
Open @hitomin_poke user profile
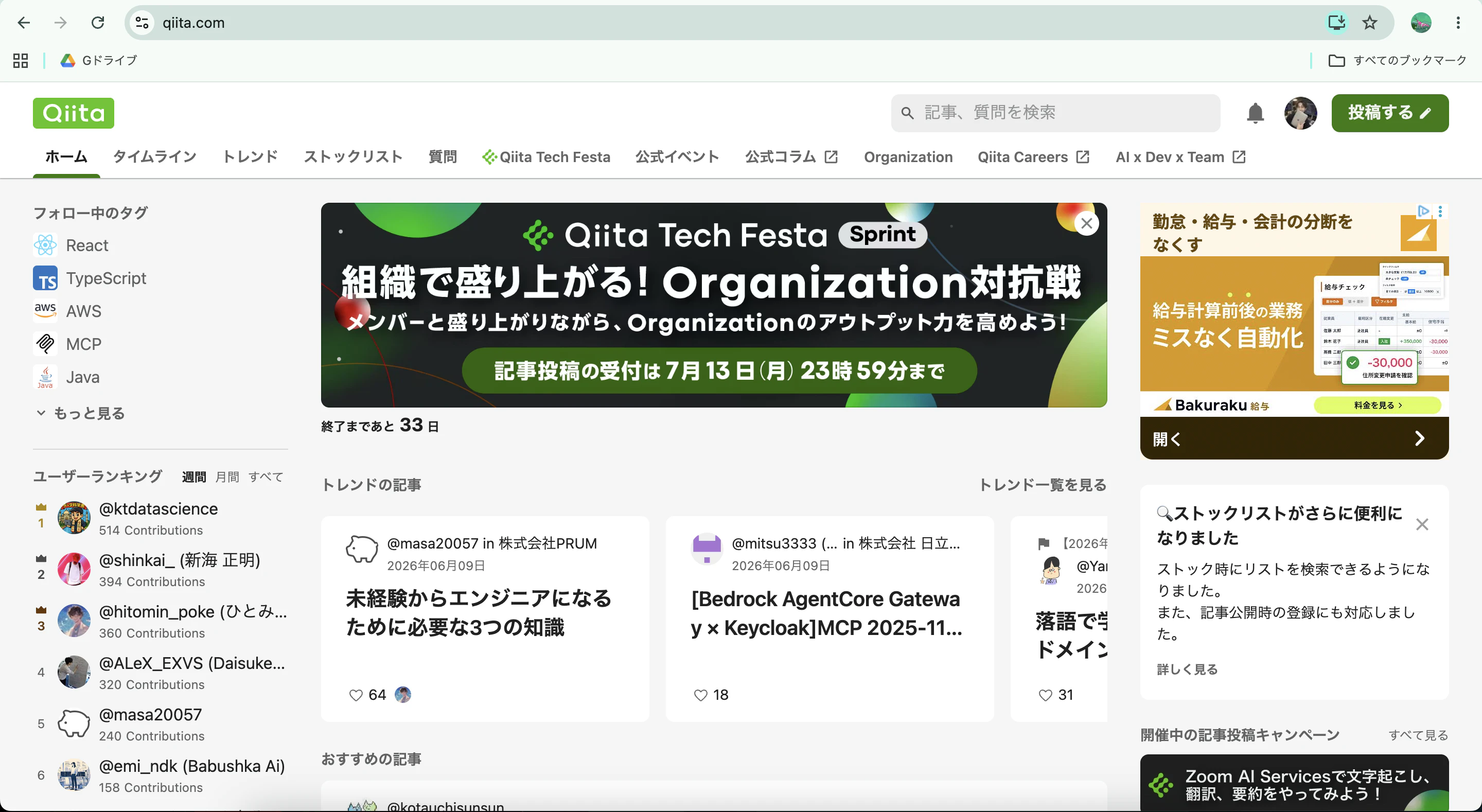(x=193, y=611)
